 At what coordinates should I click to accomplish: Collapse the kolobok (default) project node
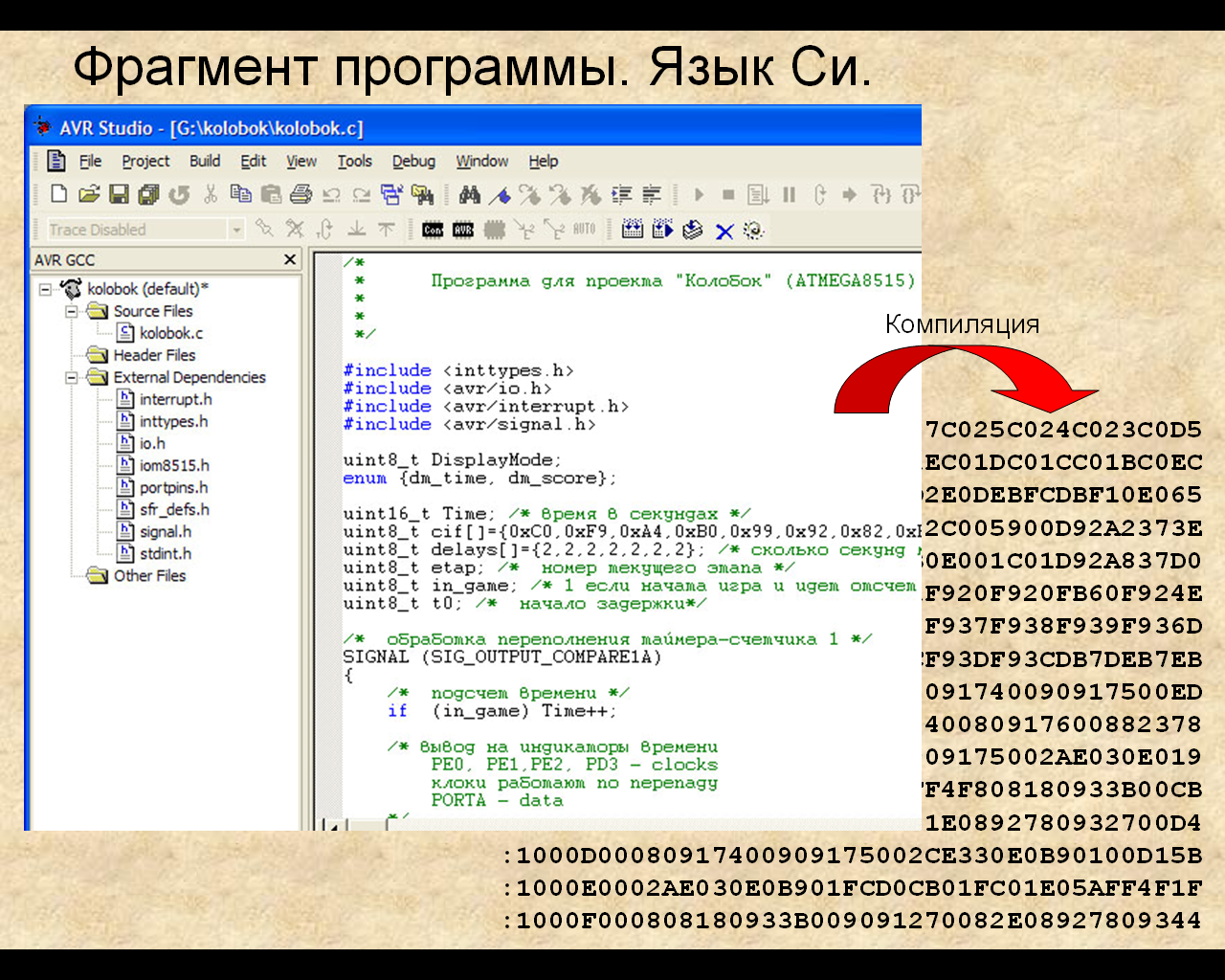coord(45,288)
